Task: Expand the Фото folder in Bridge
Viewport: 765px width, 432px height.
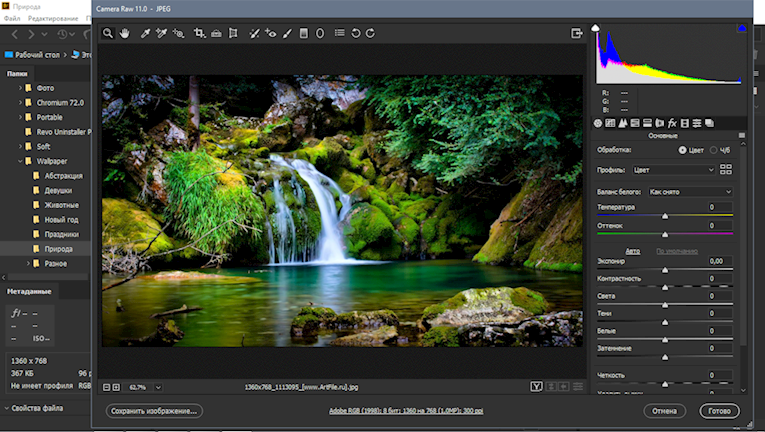Action: tap(20, 88)
